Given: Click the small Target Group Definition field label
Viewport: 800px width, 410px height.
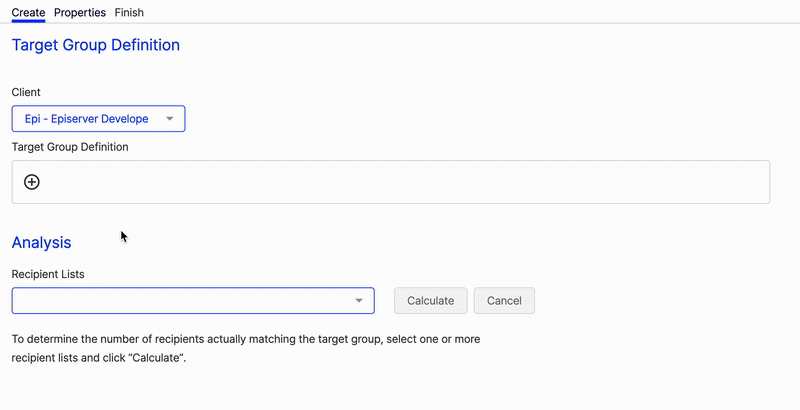Looking at the screenshot, I should click(x=70, y=147).
